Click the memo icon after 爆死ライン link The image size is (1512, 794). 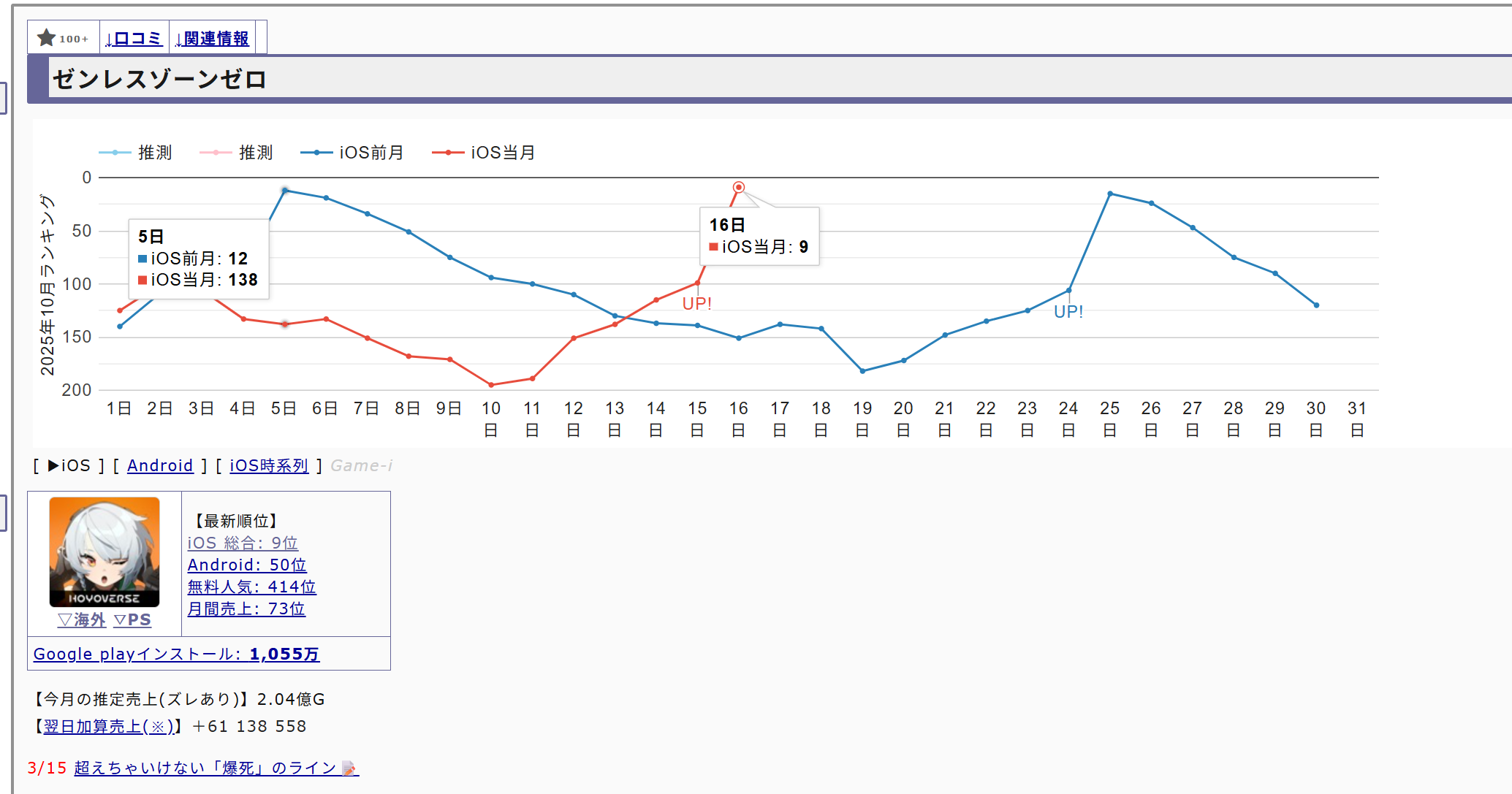tap(349, 768)
